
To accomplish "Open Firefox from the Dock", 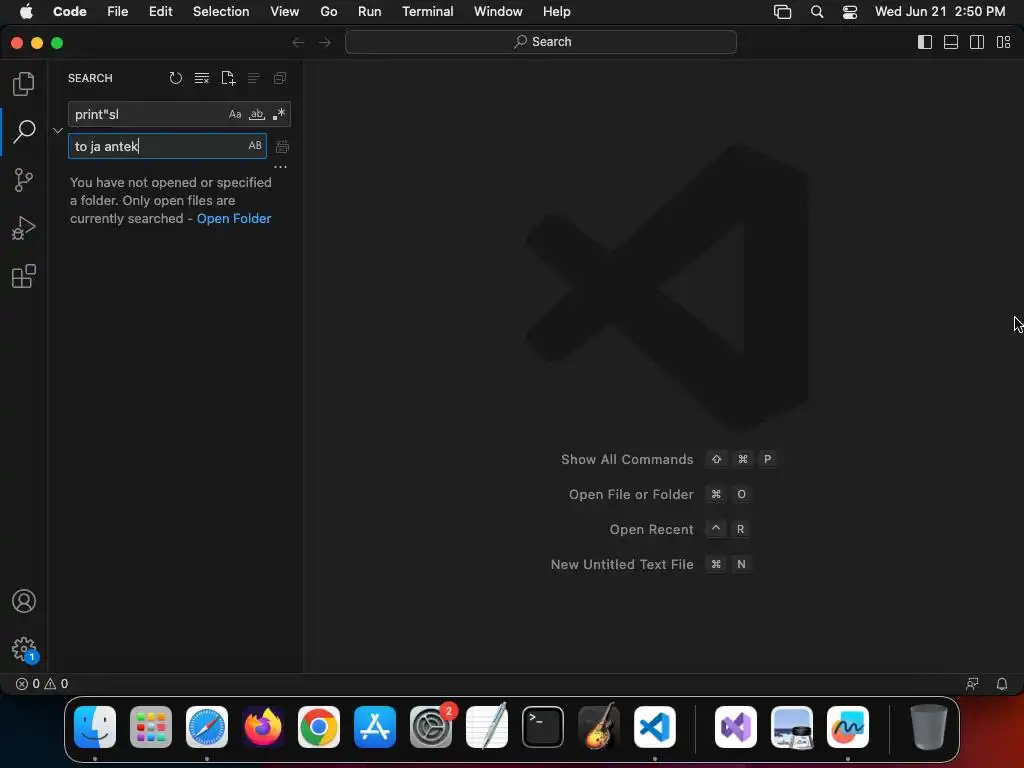I will (x=263, y=727).
